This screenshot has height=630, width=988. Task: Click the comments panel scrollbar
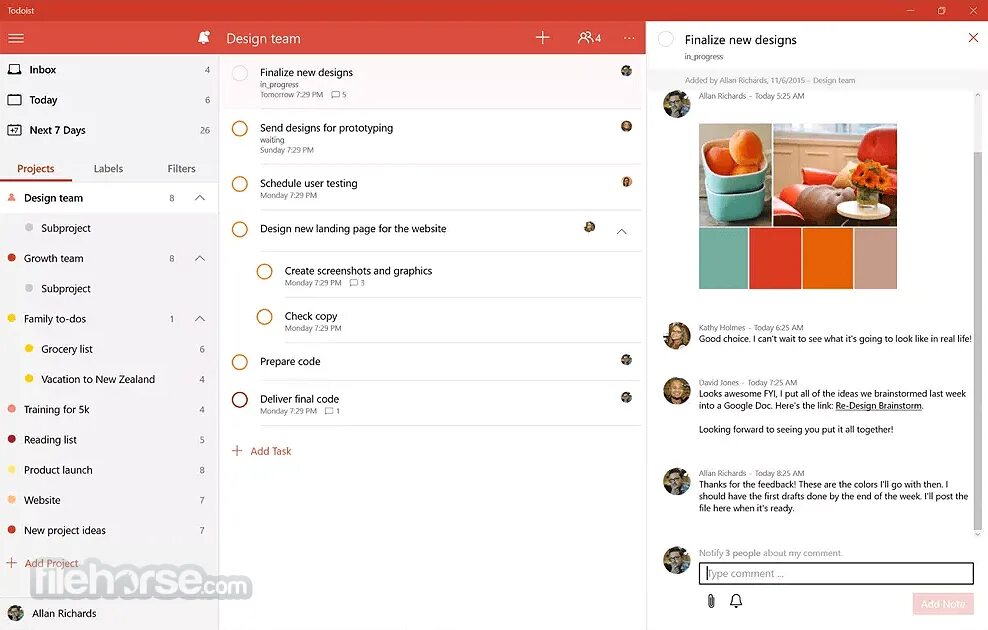coord(977,340)
